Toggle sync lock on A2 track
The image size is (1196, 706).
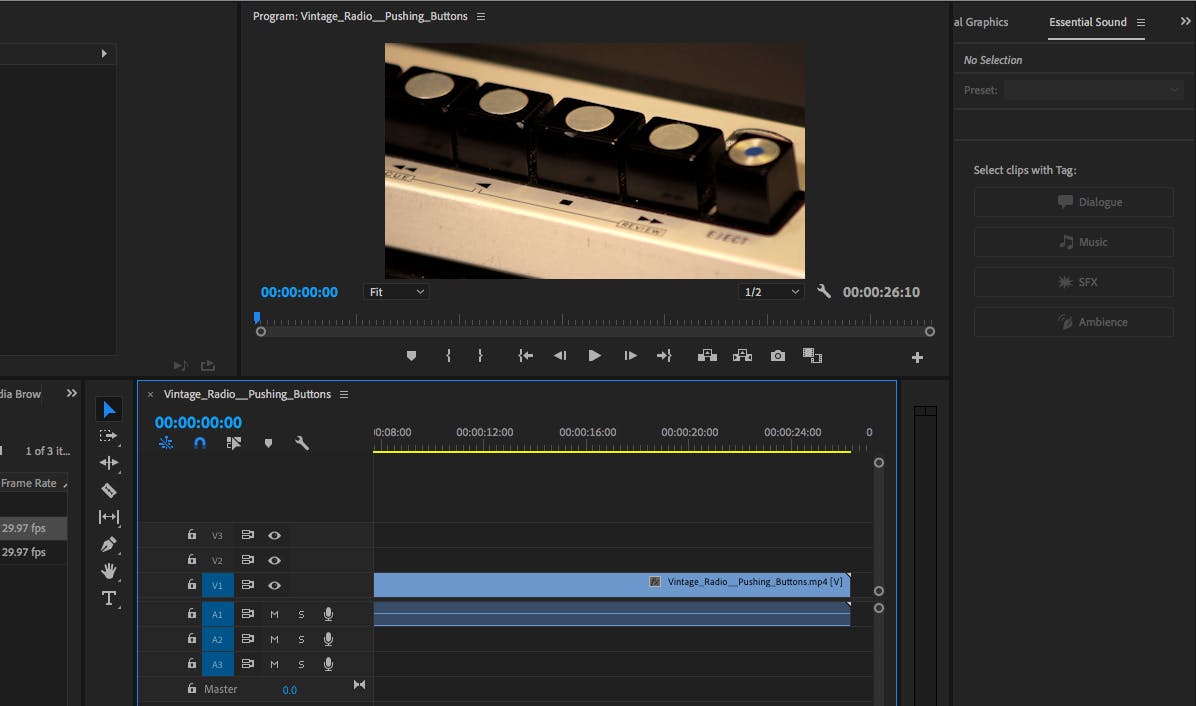pyautogui.click(x=247, y=639)
